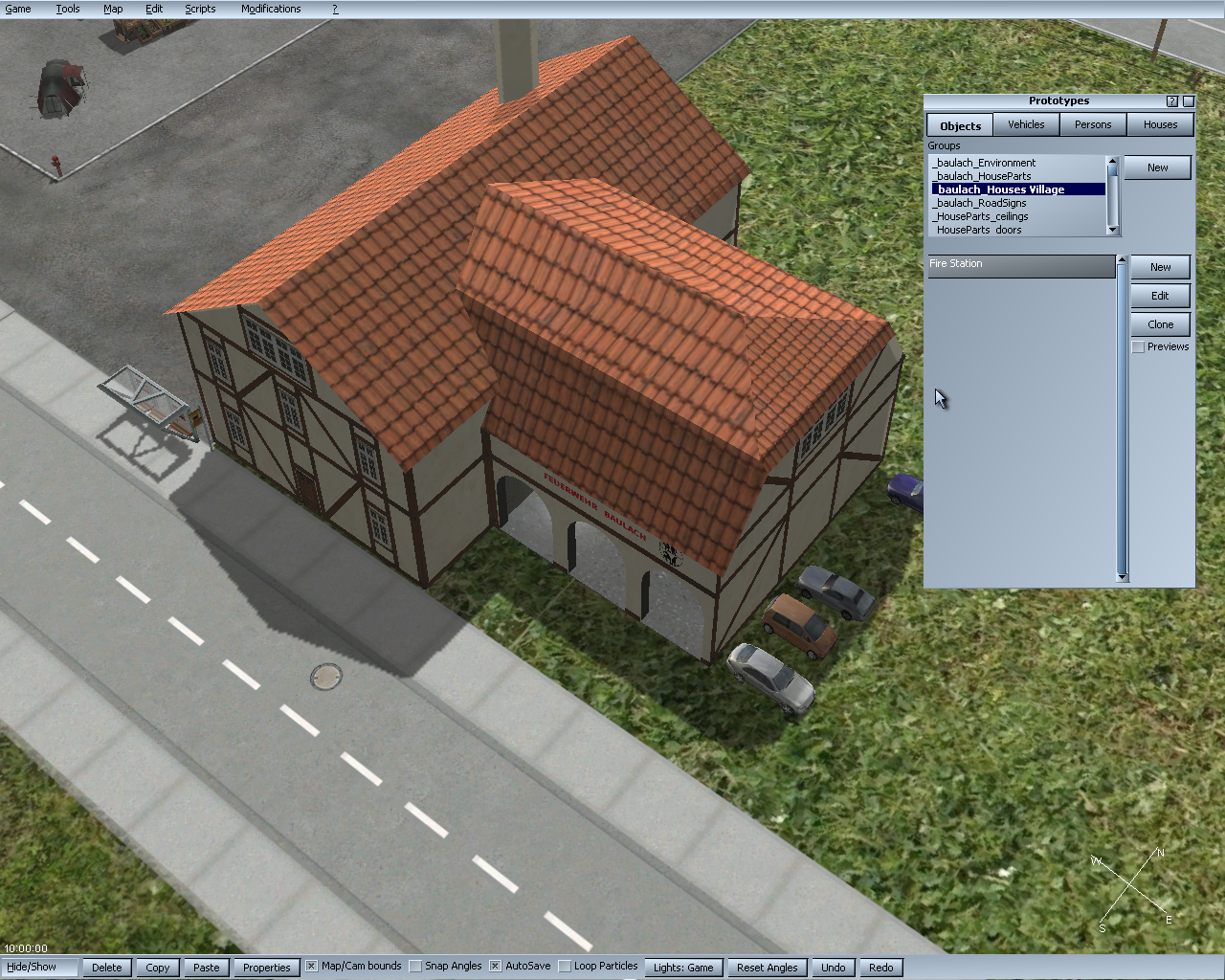
Task: Select the orange parked car
Action: [800, 625]
